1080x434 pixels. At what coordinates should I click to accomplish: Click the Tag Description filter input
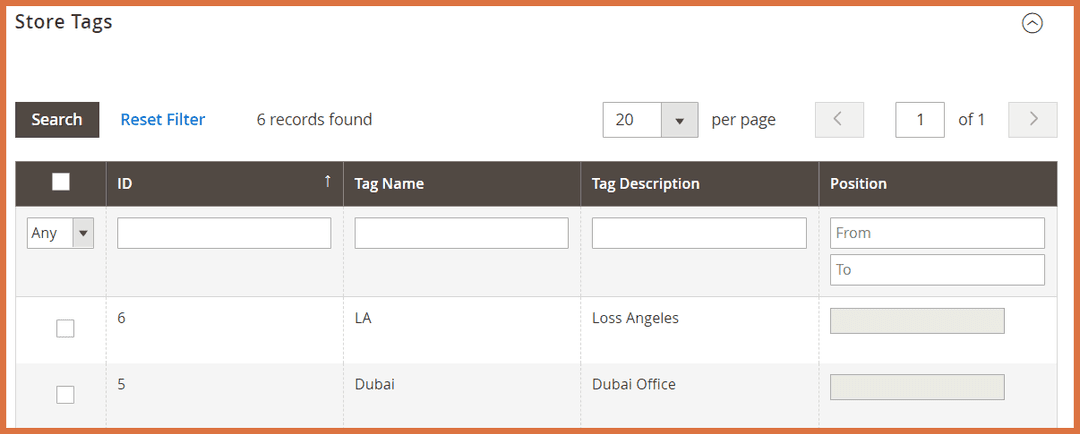[x=699, y=233]
